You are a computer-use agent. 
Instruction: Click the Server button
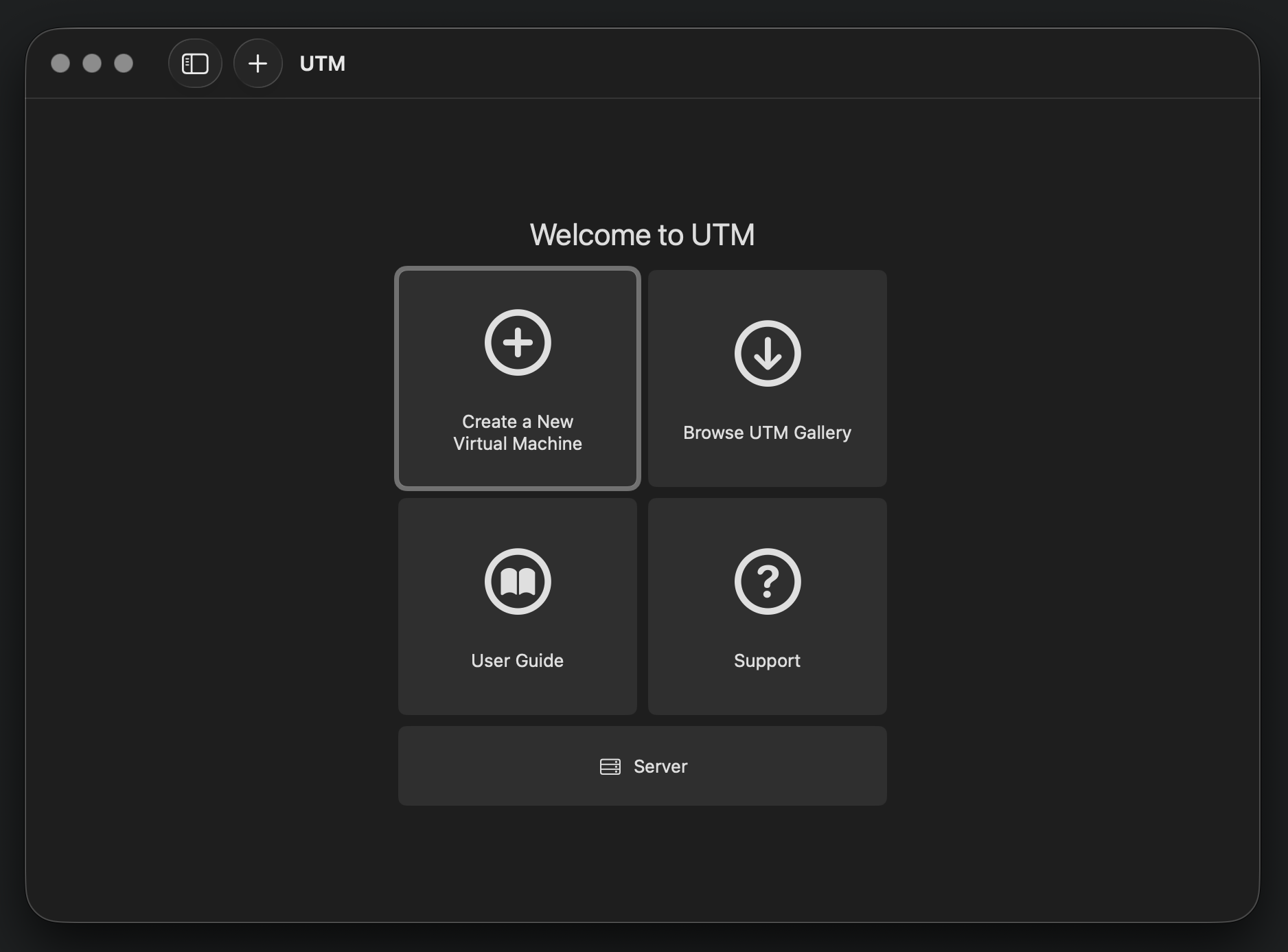pyautogui.click(x=643, y=766)
